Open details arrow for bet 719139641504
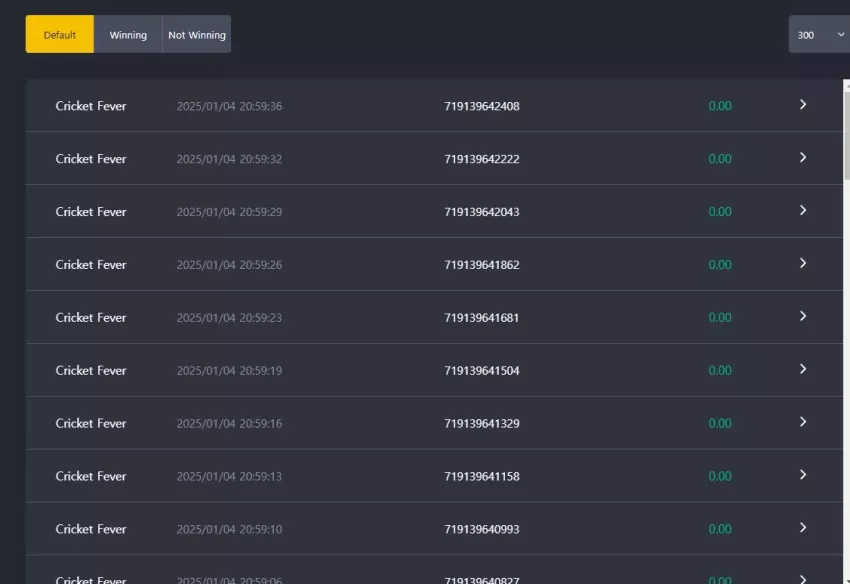The image size is (850, 584). click(803, 369)
